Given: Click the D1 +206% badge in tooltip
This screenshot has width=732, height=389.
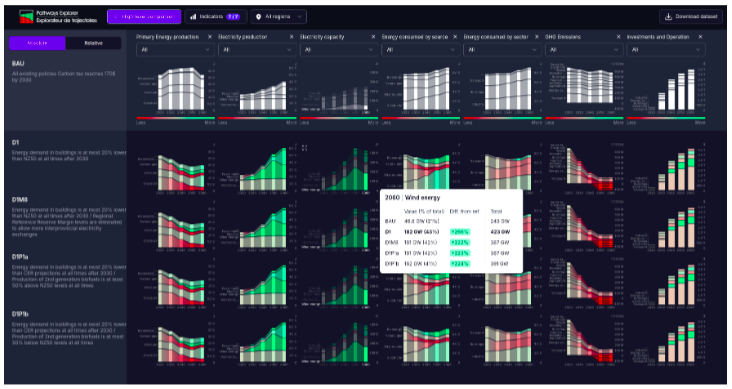Looking at the screenshot, I should (x=460, y=232).
